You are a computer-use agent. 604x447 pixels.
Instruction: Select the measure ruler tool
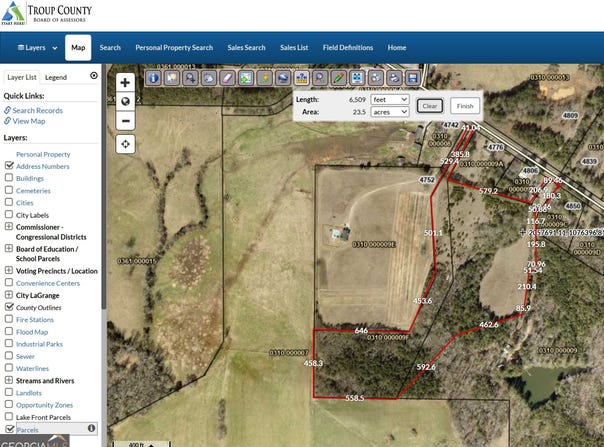[x=301, y=78]
